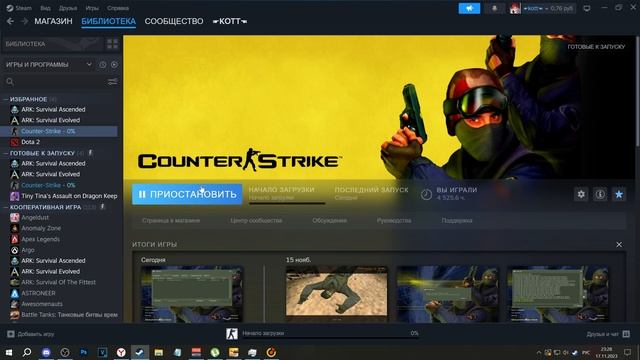This screenshot has width=640, height=360.
Task: Go back with the left arrow
Action: click(11, 21)
